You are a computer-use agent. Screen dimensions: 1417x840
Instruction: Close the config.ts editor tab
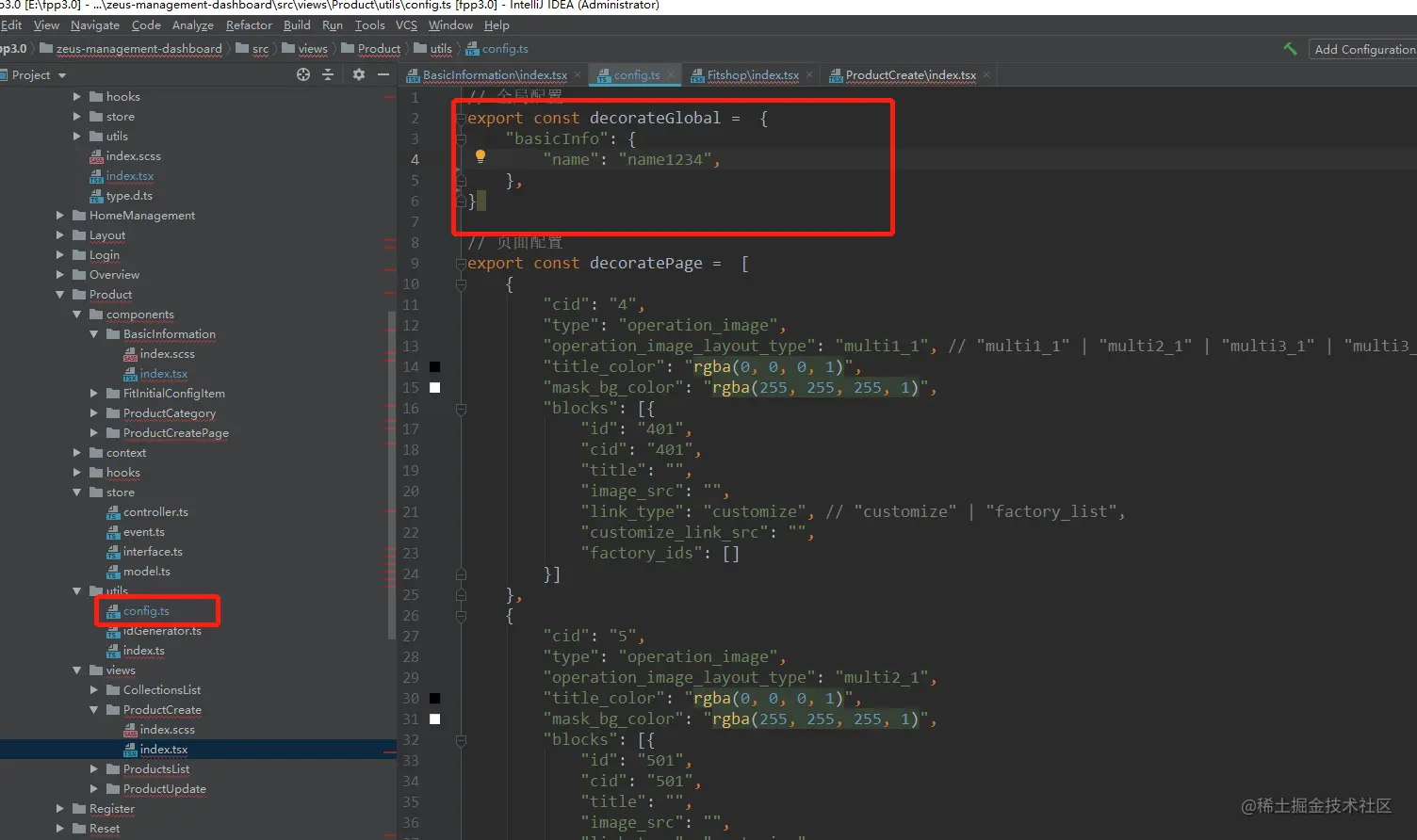pos(671,75)
